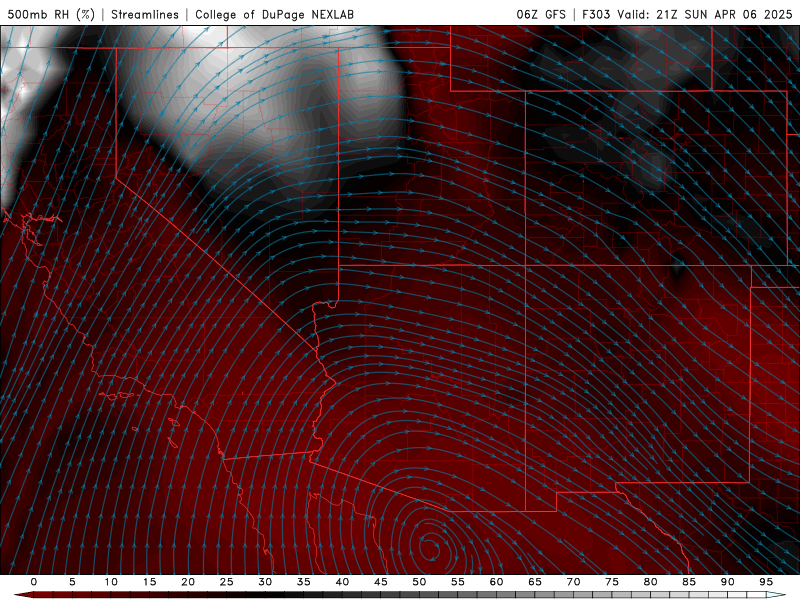
Task: Click the streamline circulation center over northern Mexico
Action: [x=431, y=547]
